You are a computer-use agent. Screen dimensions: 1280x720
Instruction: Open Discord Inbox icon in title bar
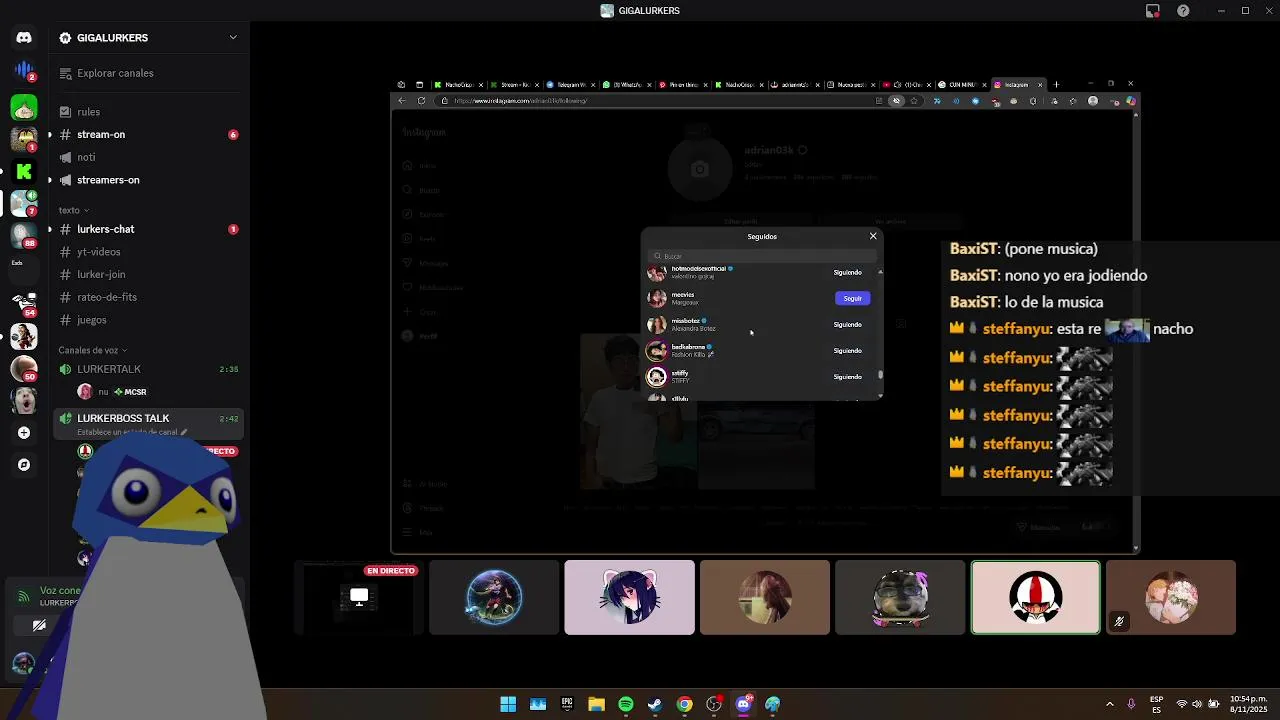point(1152,11)
